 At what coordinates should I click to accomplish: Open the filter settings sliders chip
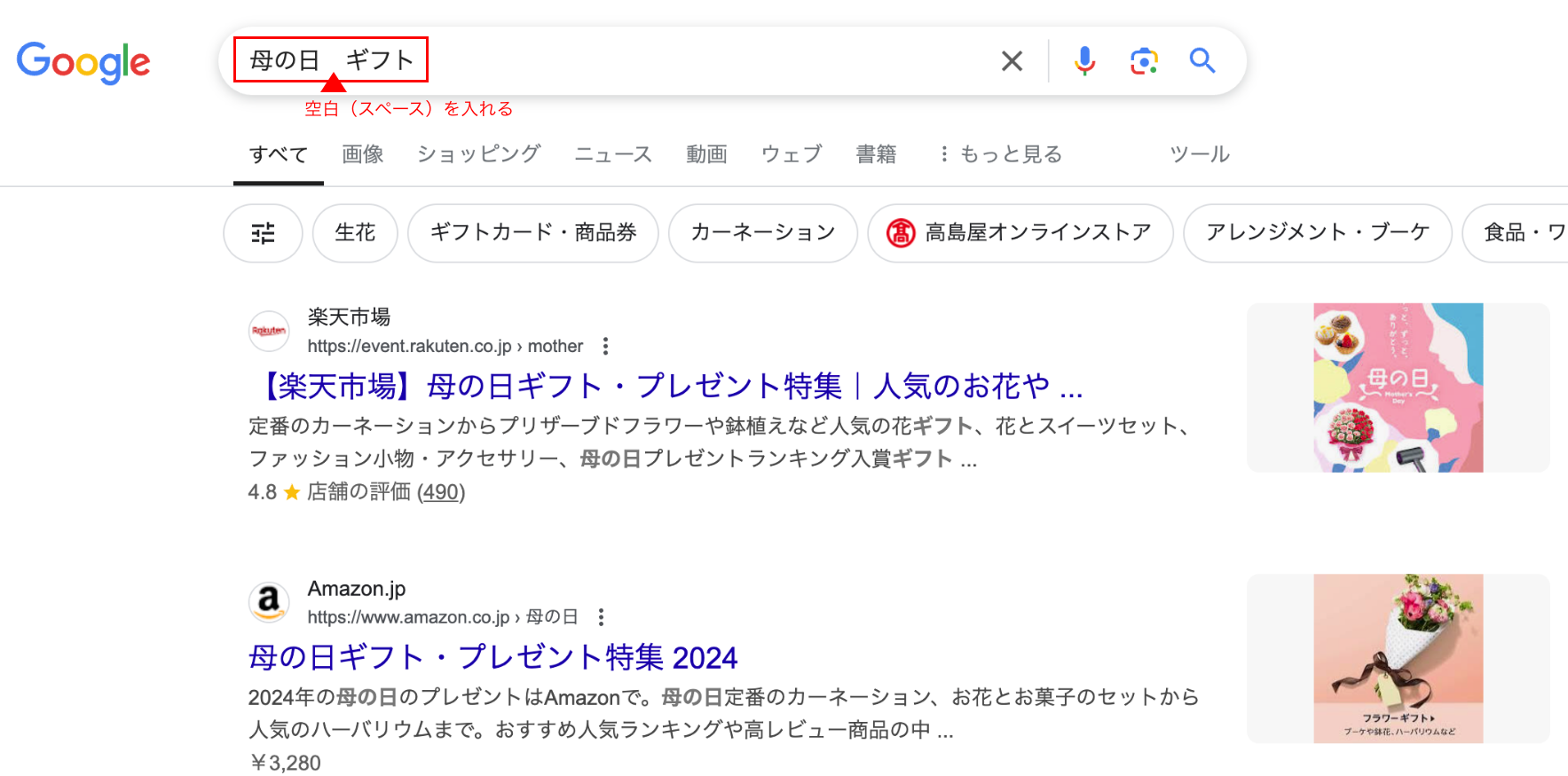263,233
